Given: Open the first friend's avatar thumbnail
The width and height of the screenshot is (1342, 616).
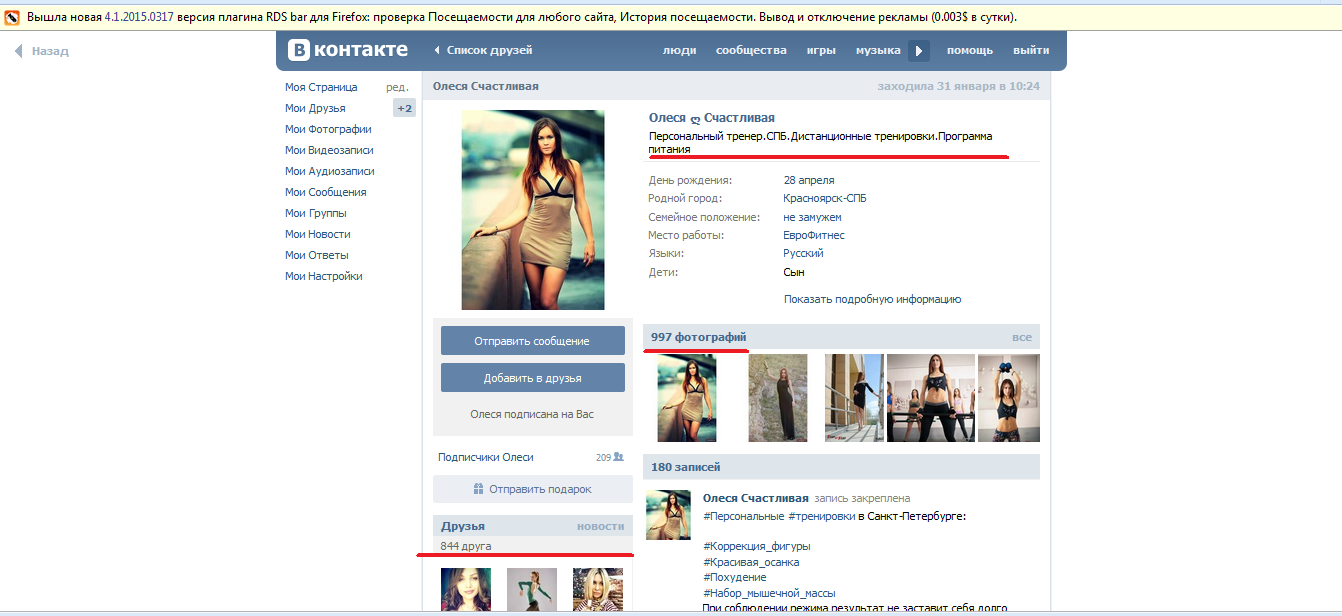Looking at the screenshot, I should [x=466, y=589].
